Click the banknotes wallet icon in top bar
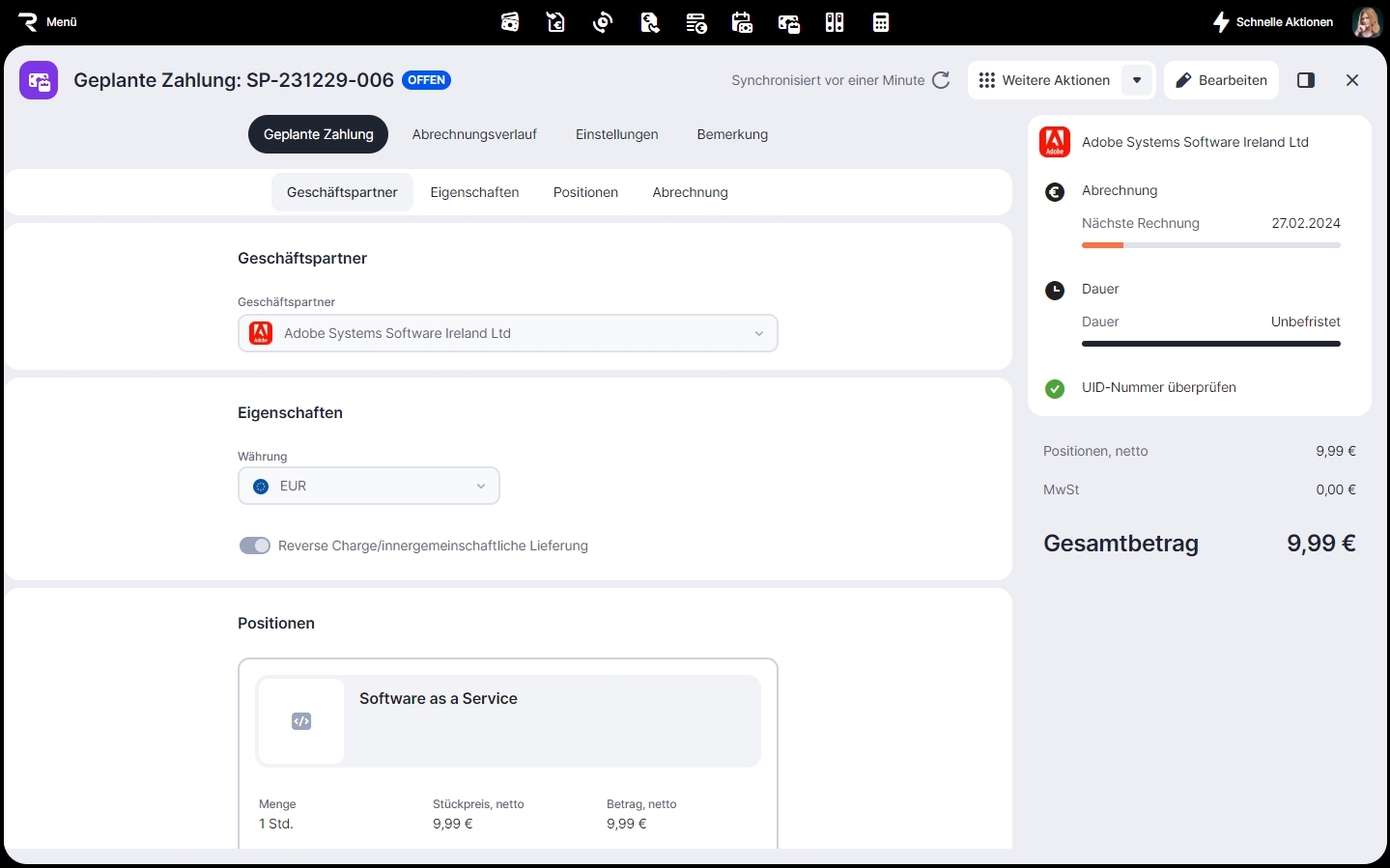This screenshot has height=868, width=1390. (510, 22)
